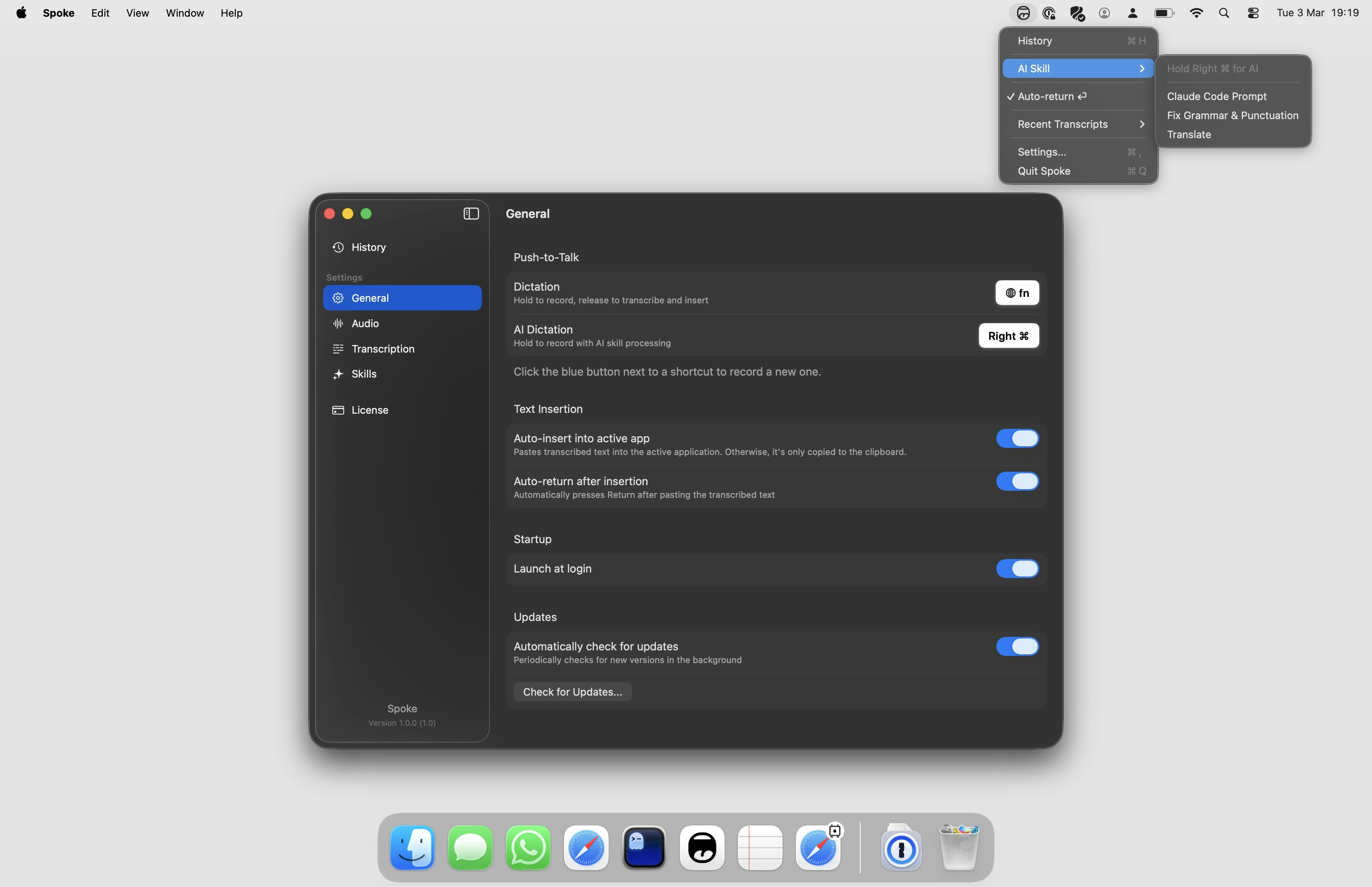Image resolution: width=1372 pixels, height=887 pixels.
Task: Click the Check for Updates button
Action: 572,692
